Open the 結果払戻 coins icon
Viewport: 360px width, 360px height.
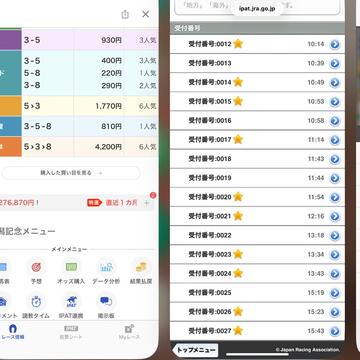tap(141, 267)
